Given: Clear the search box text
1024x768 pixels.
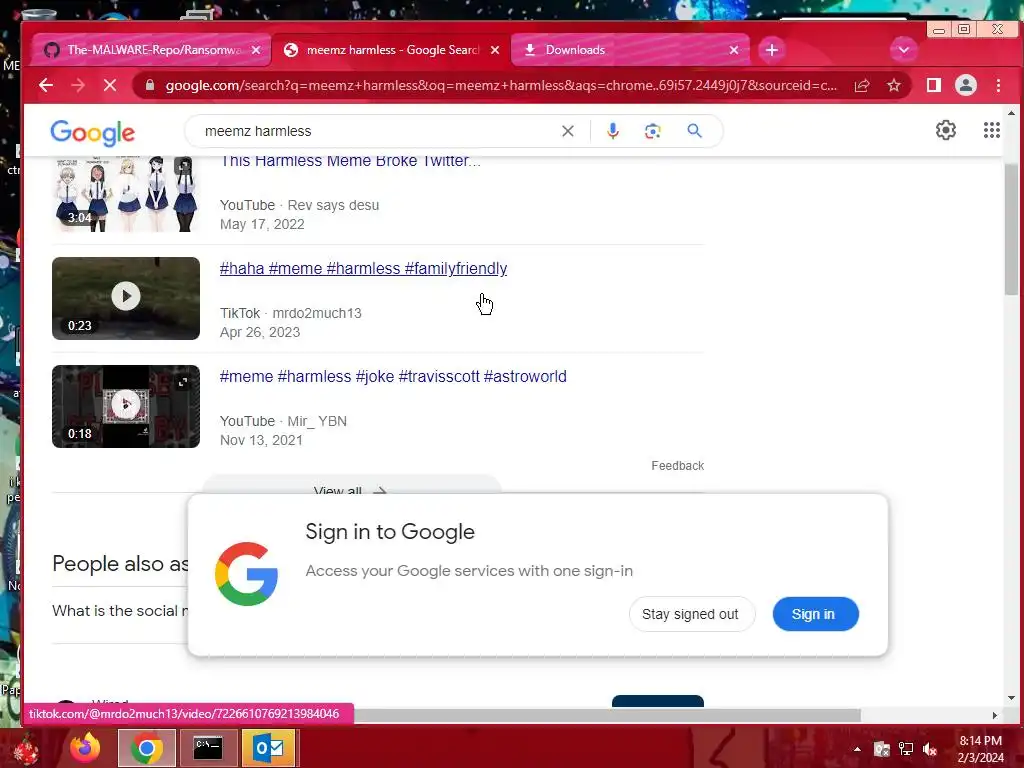Looking at the screenshot, I should pos(568,131).
